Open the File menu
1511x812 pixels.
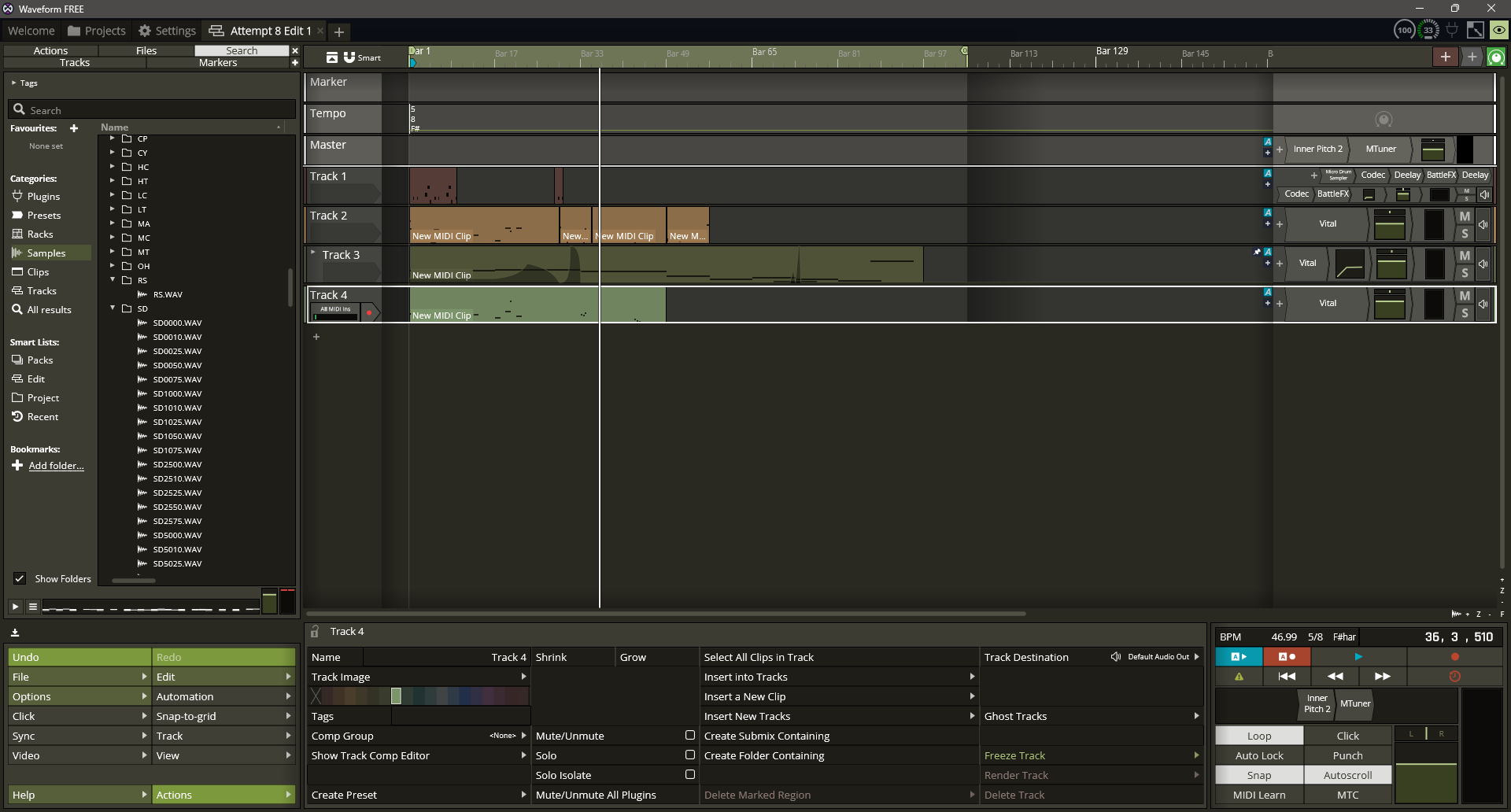79,677
